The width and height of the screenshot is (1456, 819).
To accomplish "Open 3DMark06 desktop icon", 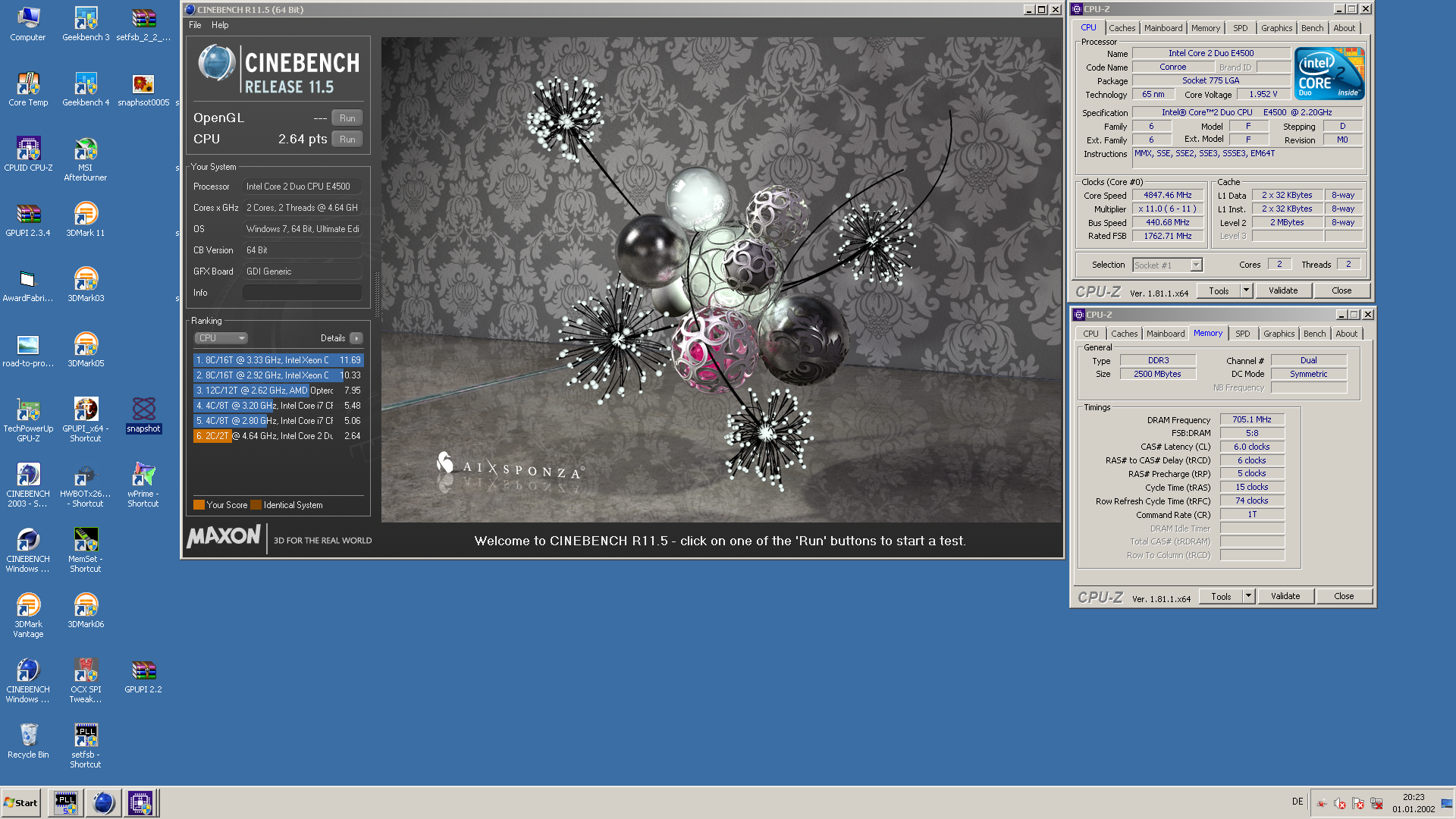I will point(86,610).
